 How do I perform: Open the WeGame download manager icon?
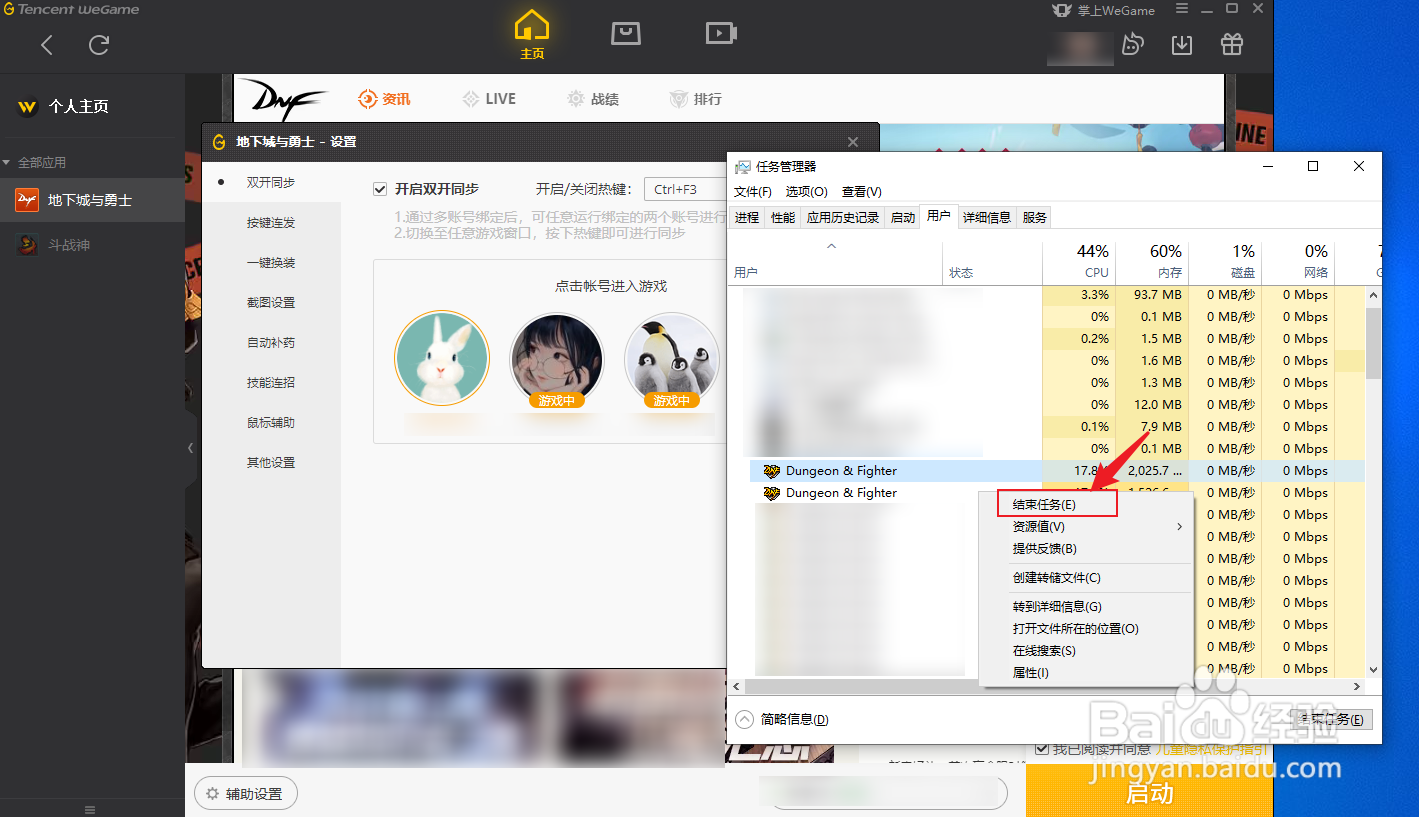[x=1181, y=45]
